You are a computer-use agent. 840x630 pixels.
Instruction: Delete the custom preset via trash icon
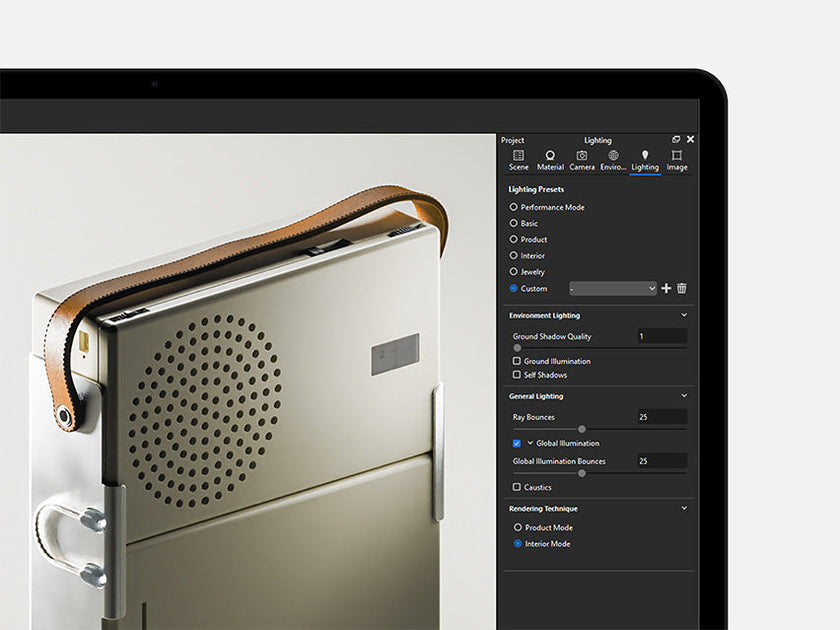click(681, 288)
